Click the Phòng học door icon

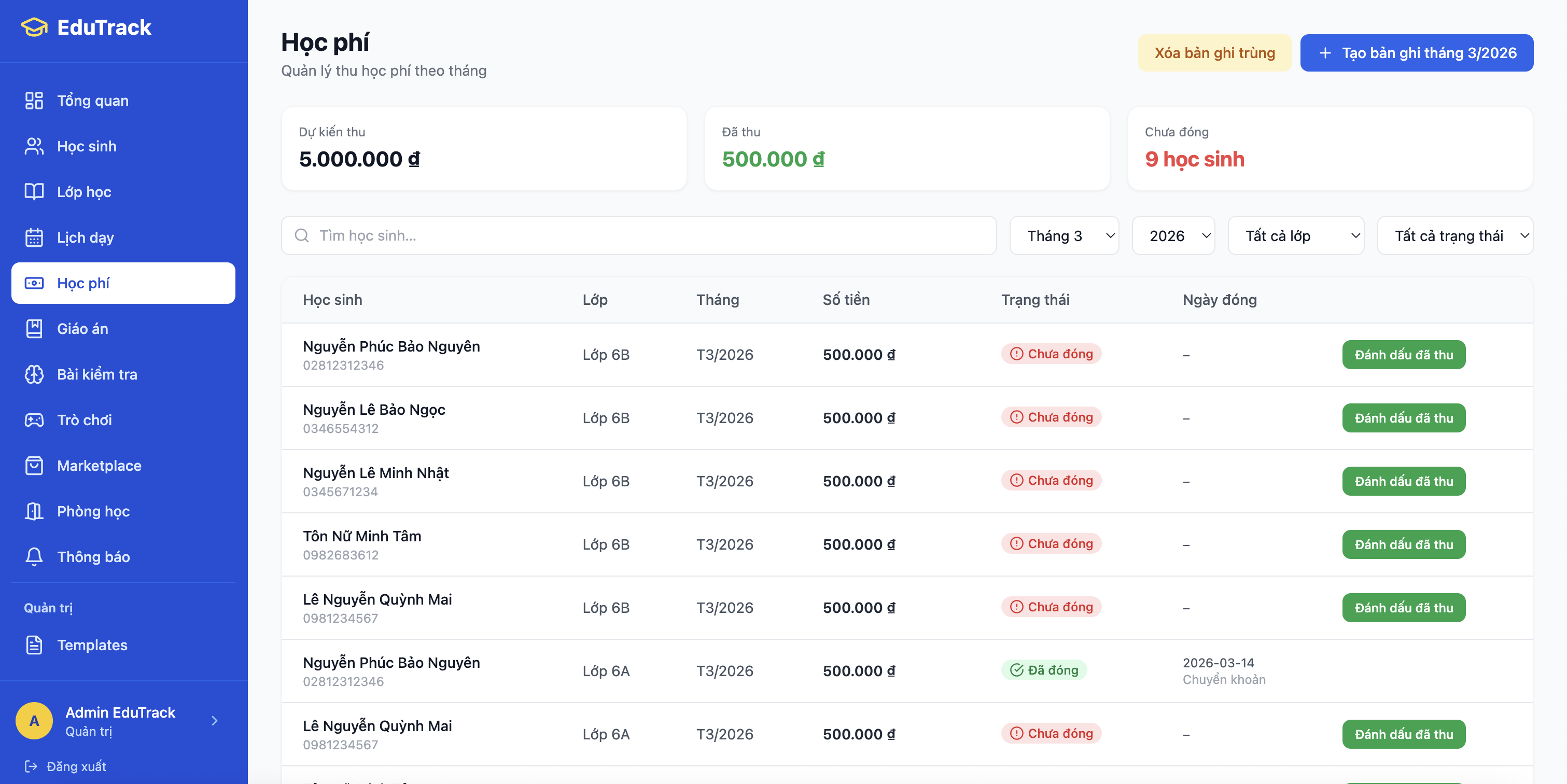click(x=34, y=511)
